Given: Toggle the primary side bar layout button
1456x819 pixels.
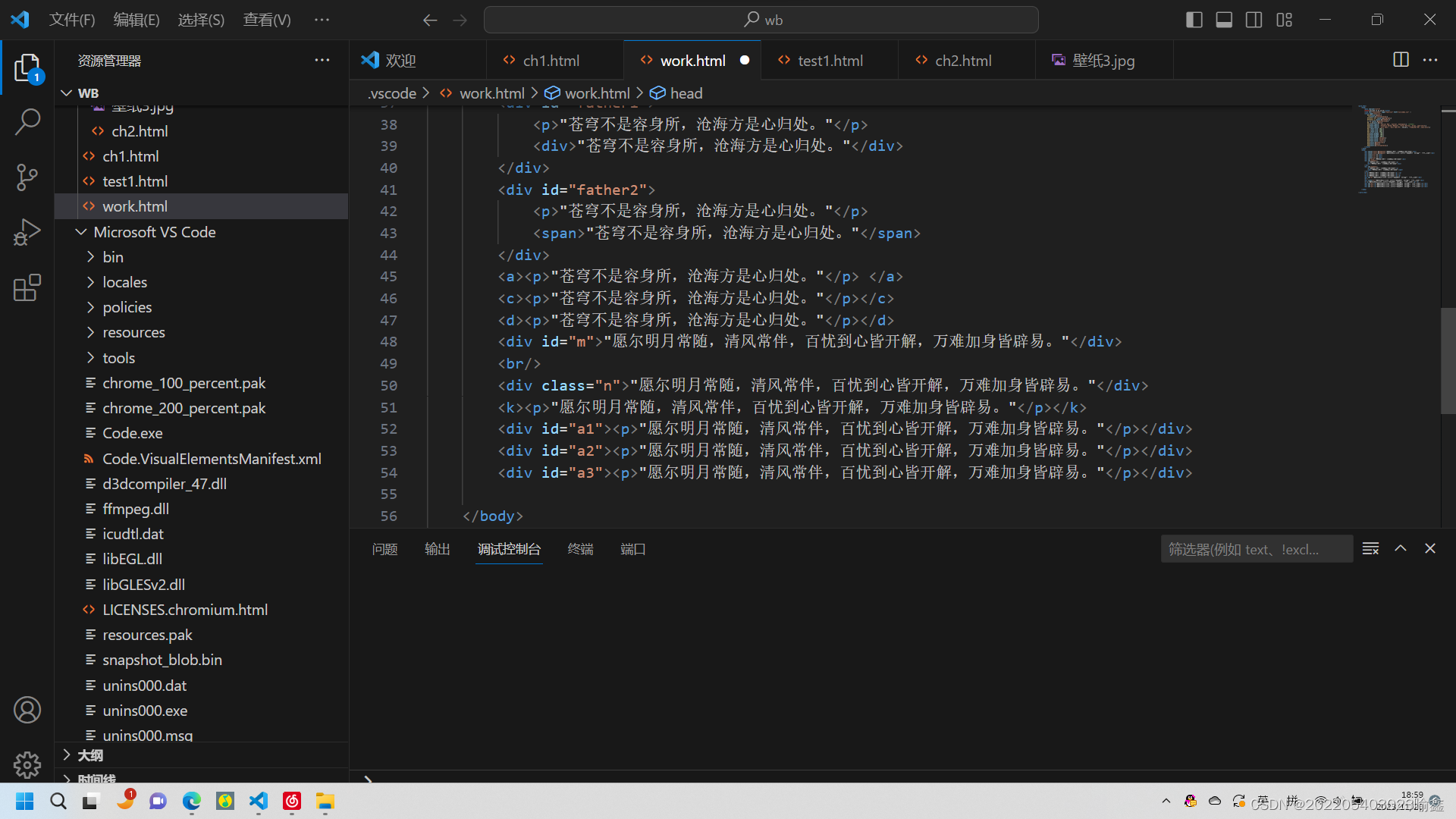Looking at the screenshot, I should [x=1194, y=20].
